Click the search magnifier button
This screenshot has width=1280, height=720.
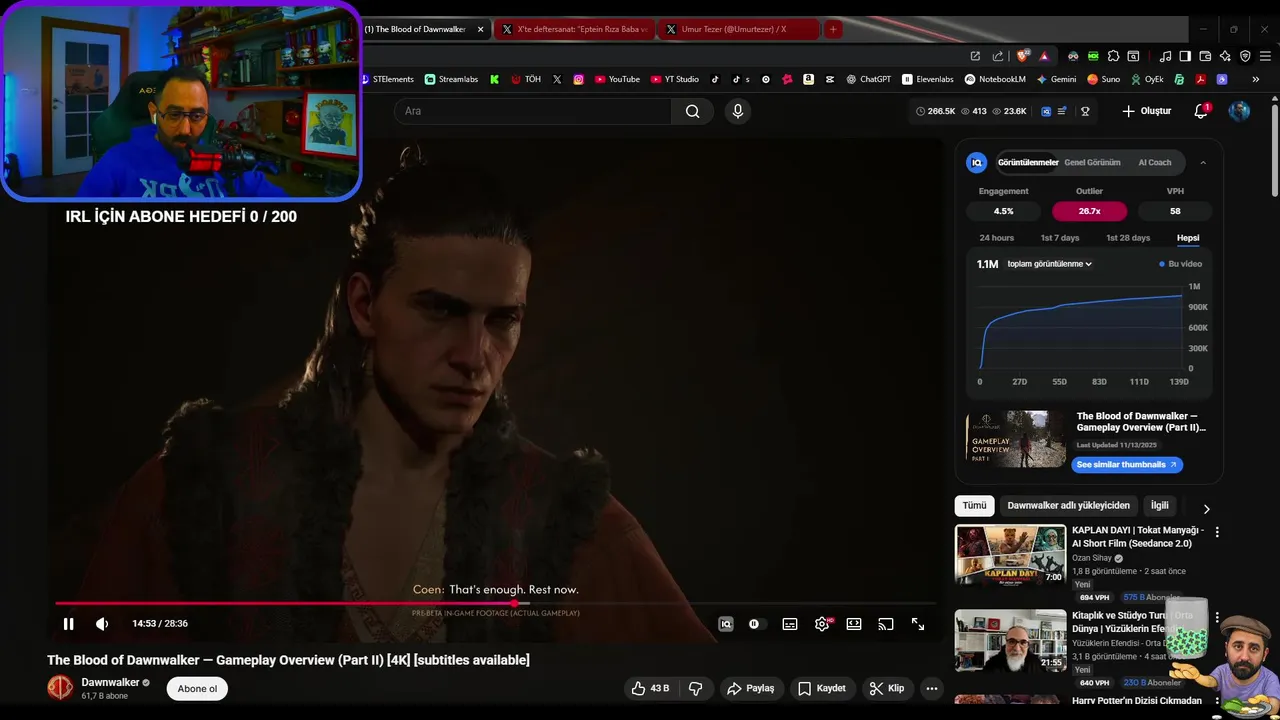pos(692,111)
